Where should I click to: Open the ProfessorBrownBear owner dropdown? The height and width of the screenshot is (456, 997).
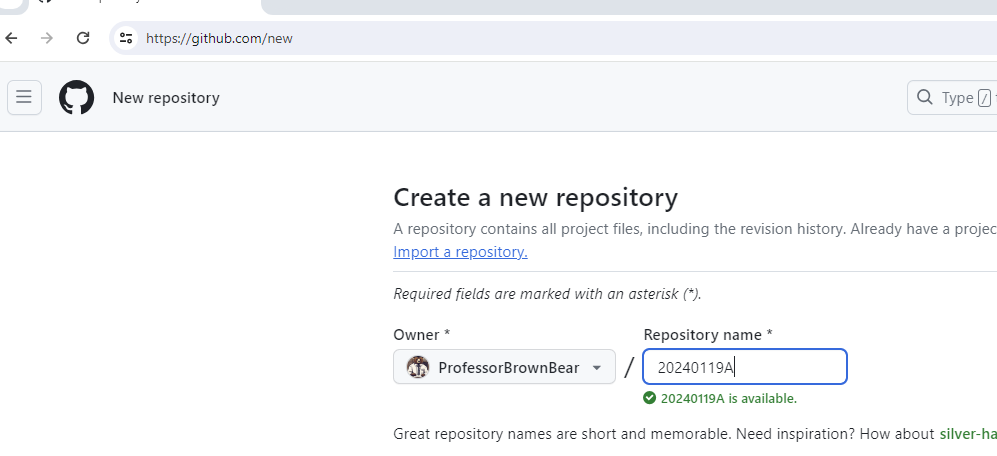click(504, 367)
